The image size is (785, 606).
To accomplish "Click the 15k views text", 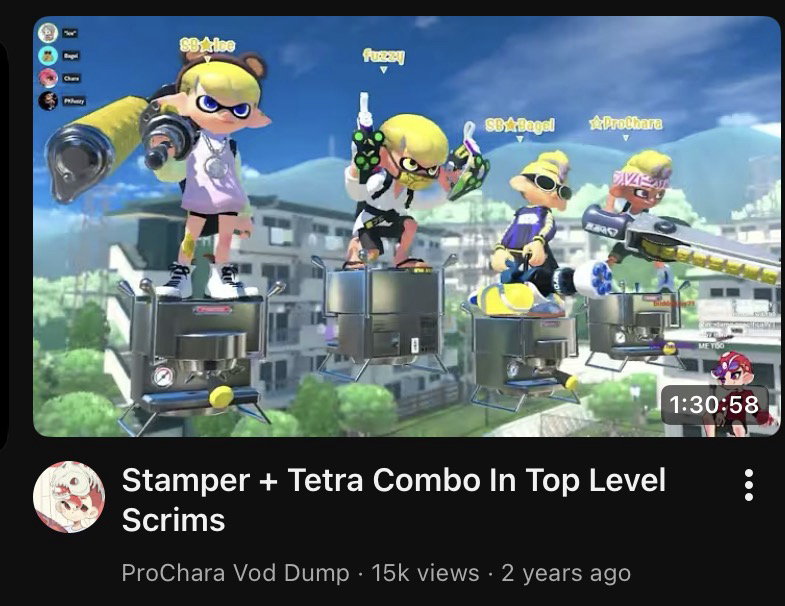I will point(425,573).
